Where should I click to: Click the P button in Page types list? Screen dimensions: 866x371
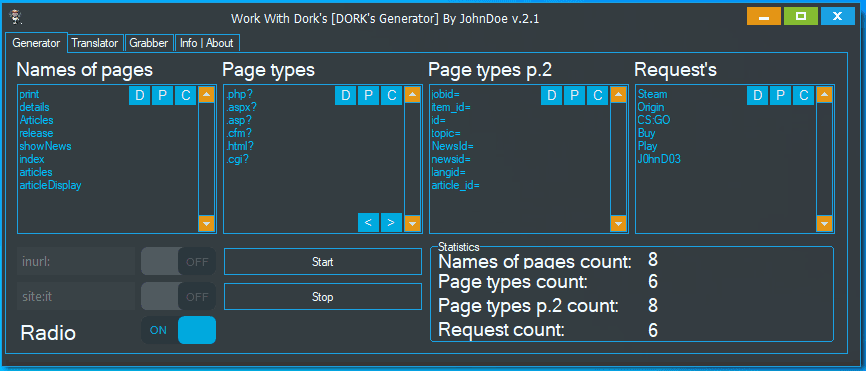point(368,96)
